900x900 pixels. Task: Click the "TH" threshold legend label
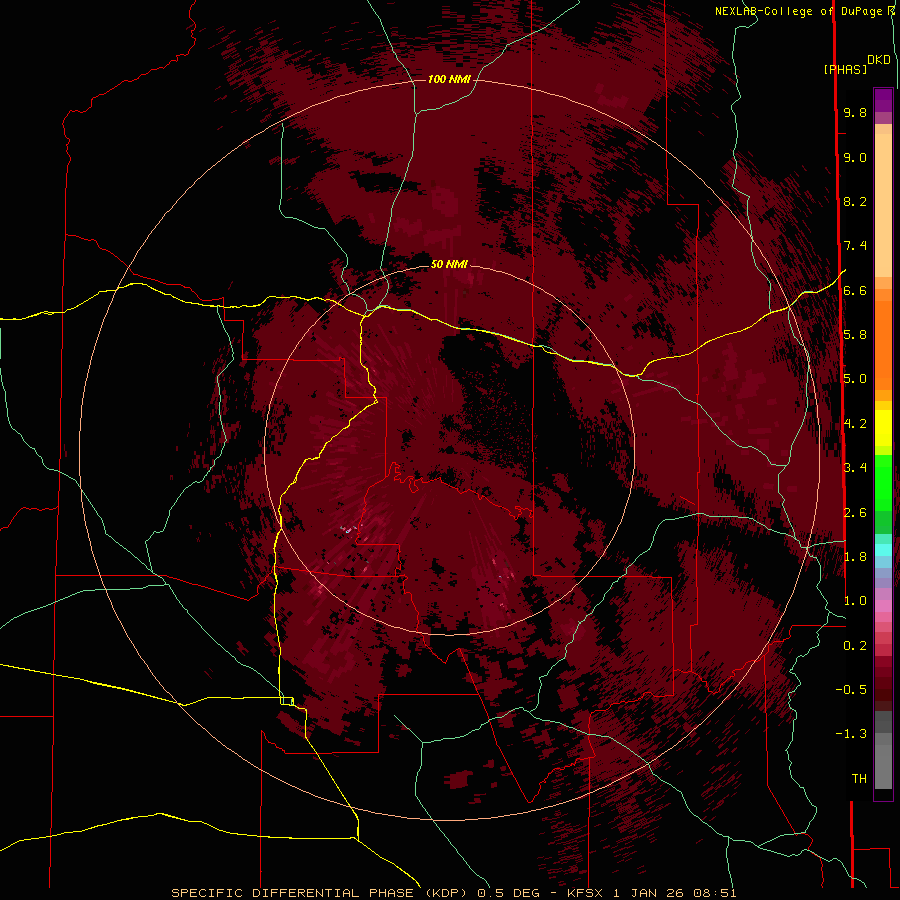[x=859, y=779]
